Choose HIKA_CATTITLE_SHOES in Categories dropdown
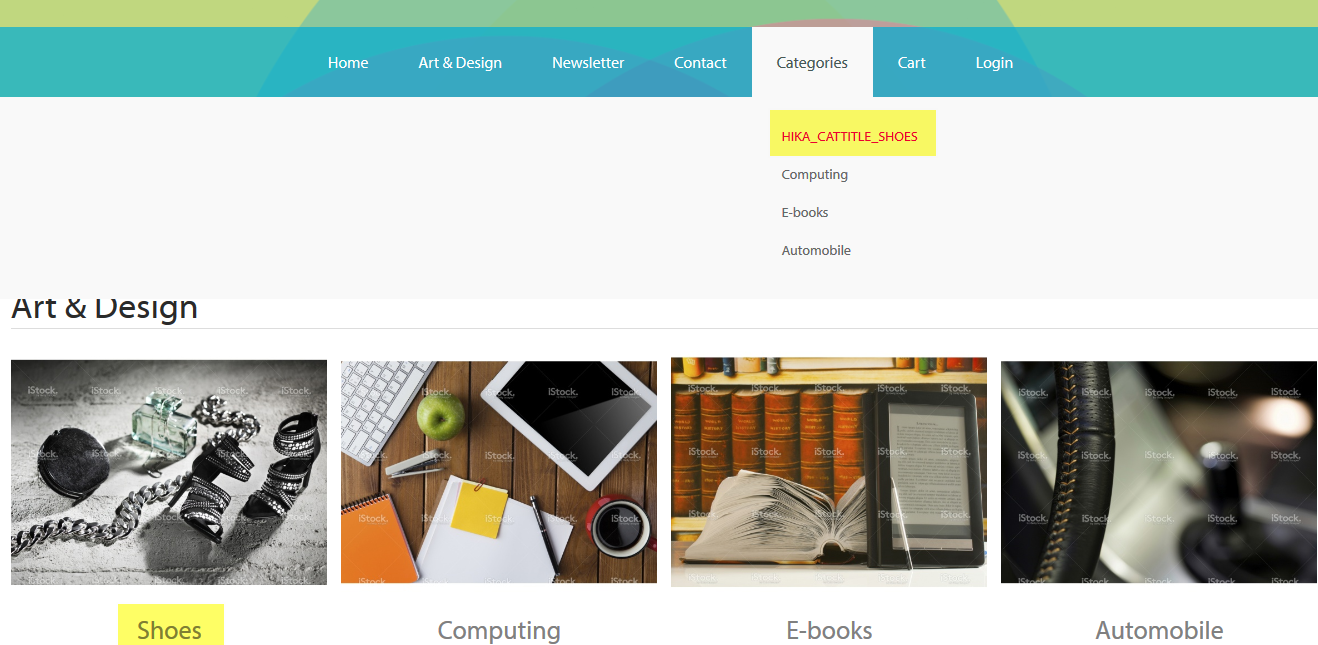This screenshot has height=645, width=1318. pos(850,136)
